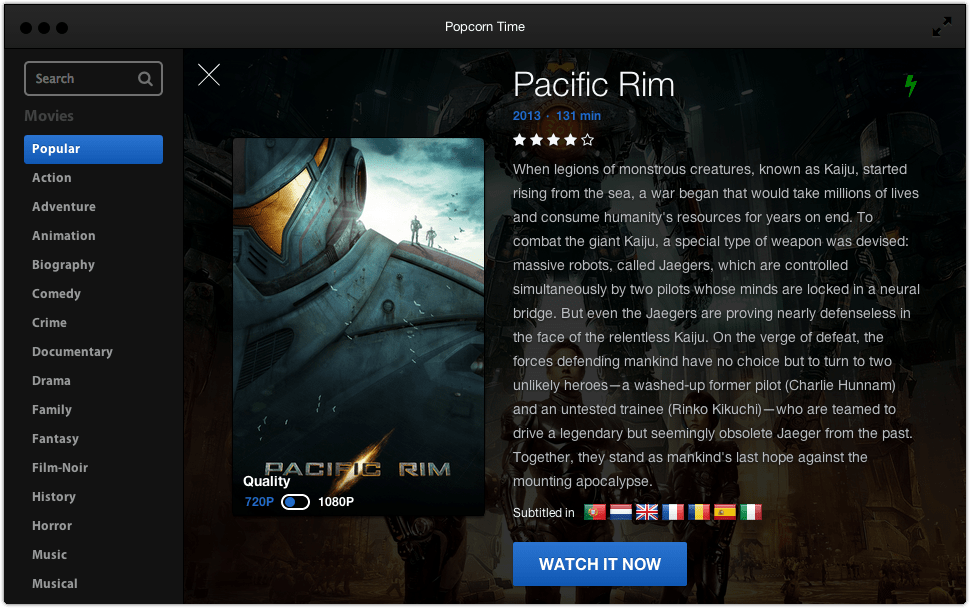Toggle the 720P/1080P quality switch
Image resolution: width=970 pixels, height=608 pixels.
295,502
